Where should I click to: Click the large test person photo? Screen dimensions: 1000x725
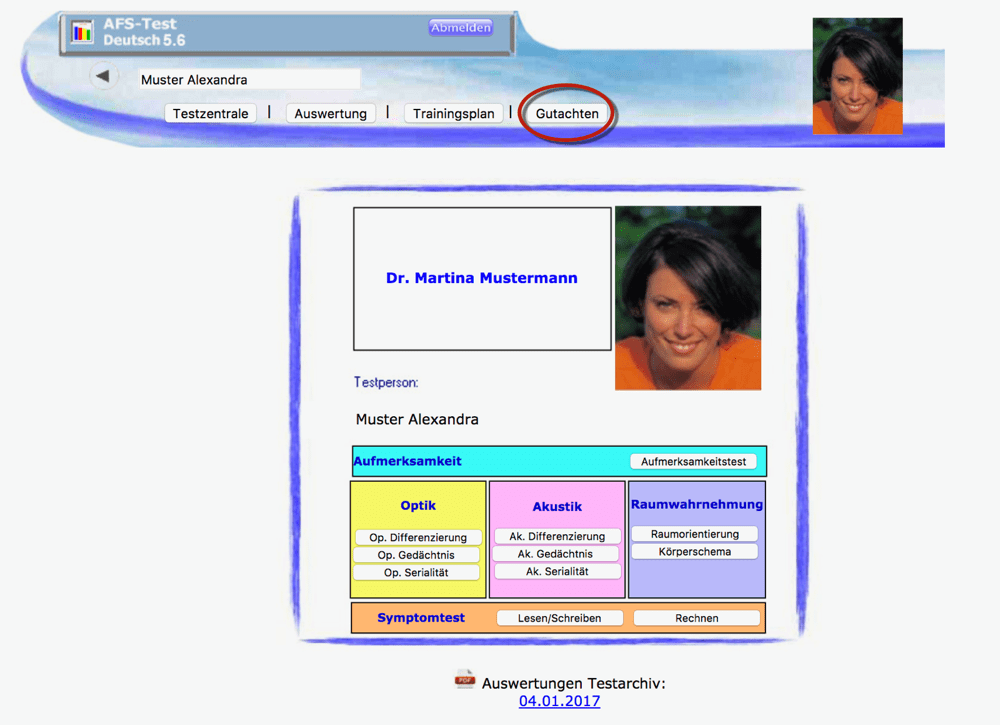688,298
